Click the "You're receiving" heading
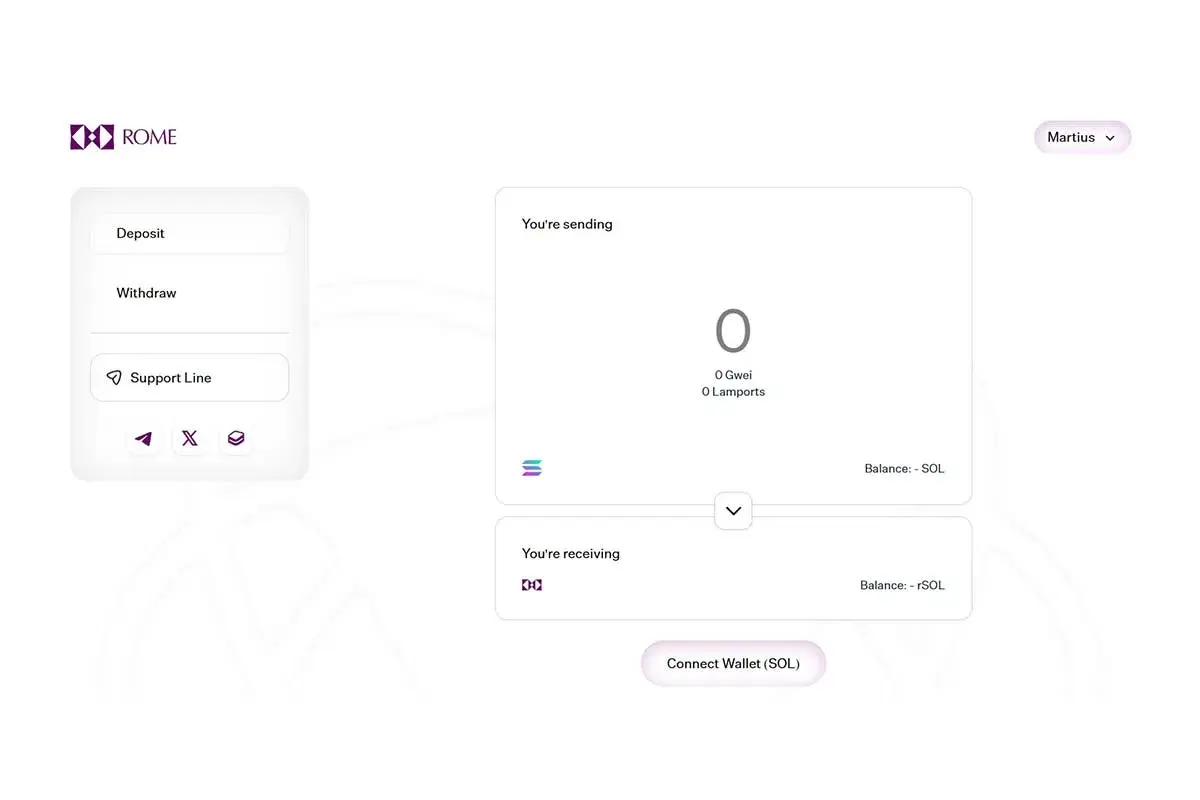Viewport: 1200px width, 800px height. pyautogui.click(x=571, y=553)
